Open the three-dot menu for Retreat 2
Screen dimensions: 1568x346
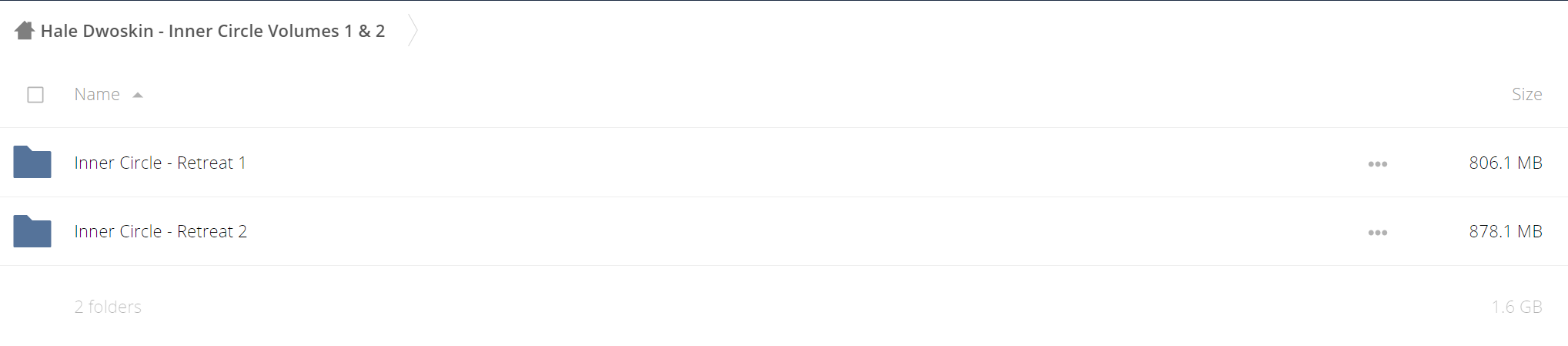point(1378,233)
